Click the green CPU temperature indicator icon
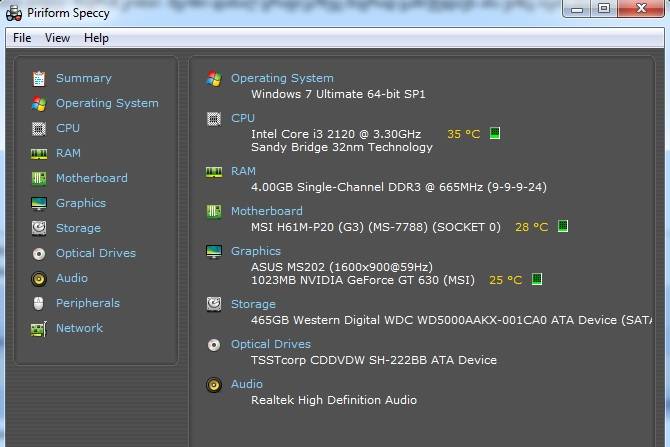The width and height of the screenshot is (670, 447). pyautogui.click(x=495, y=133)
